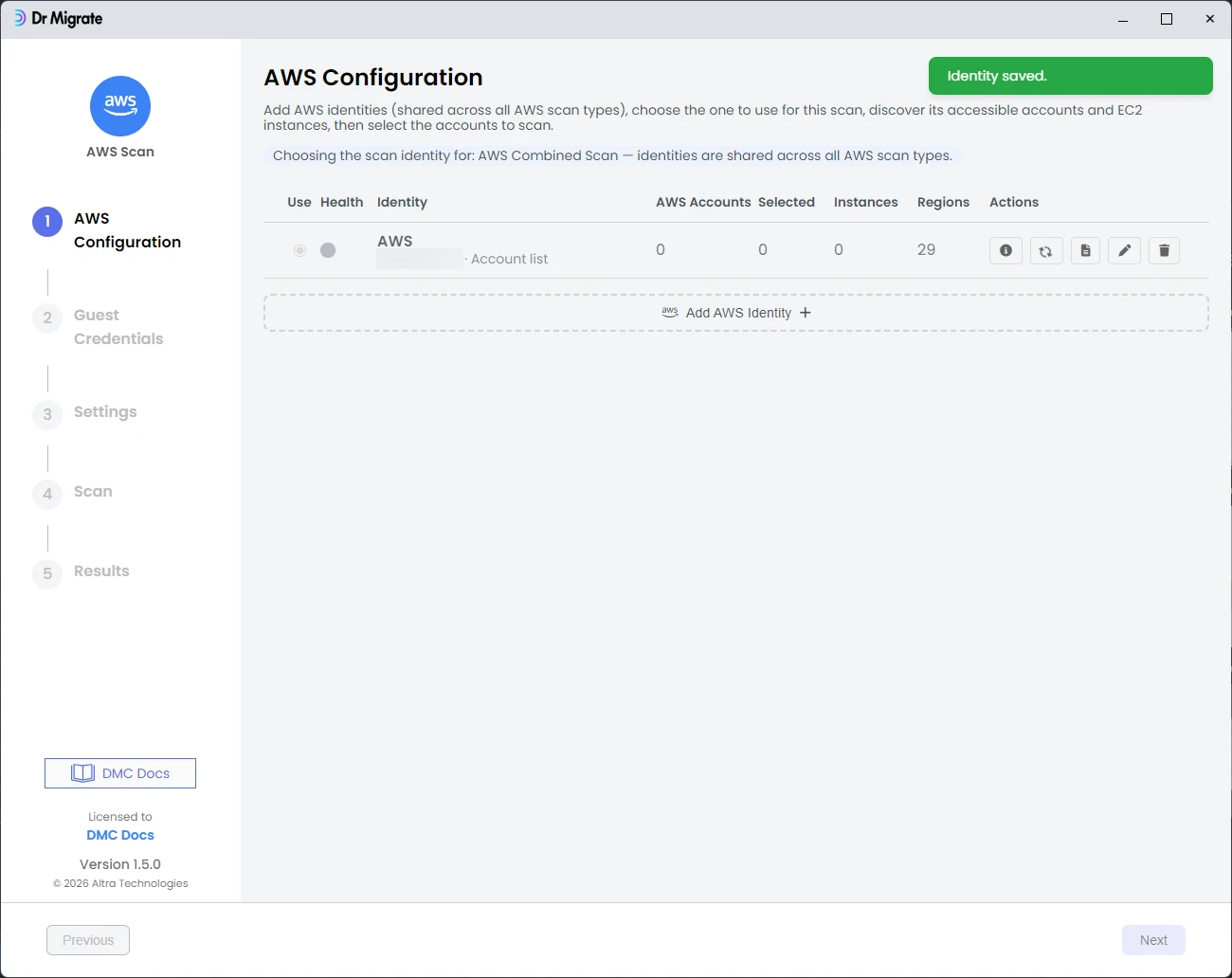Maximize the Dr Migrate window

point(1167,19)
